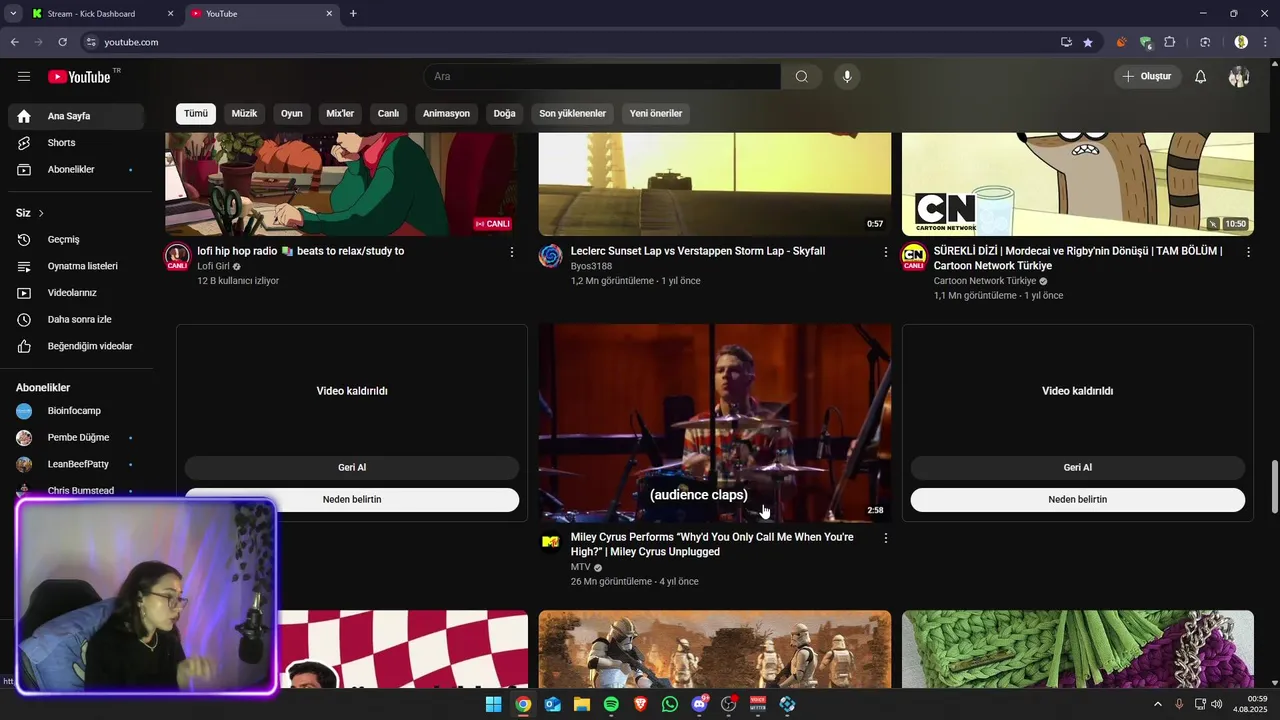Open Spotify from the taskbar
This screenshot has height=720, width=1280.
click(x=611, y=704)
